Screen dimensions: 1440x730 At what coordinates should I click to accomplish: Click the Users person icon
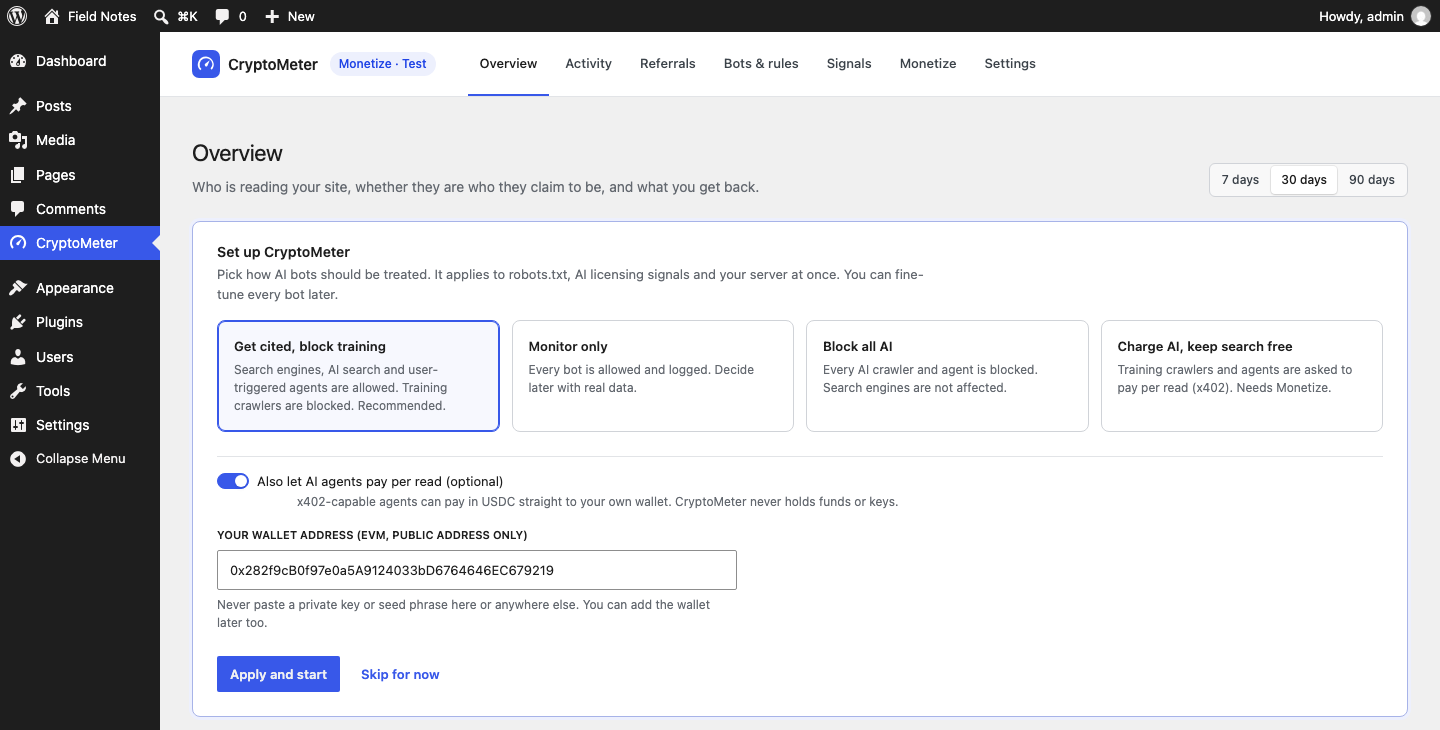click(x=18, y=357)
